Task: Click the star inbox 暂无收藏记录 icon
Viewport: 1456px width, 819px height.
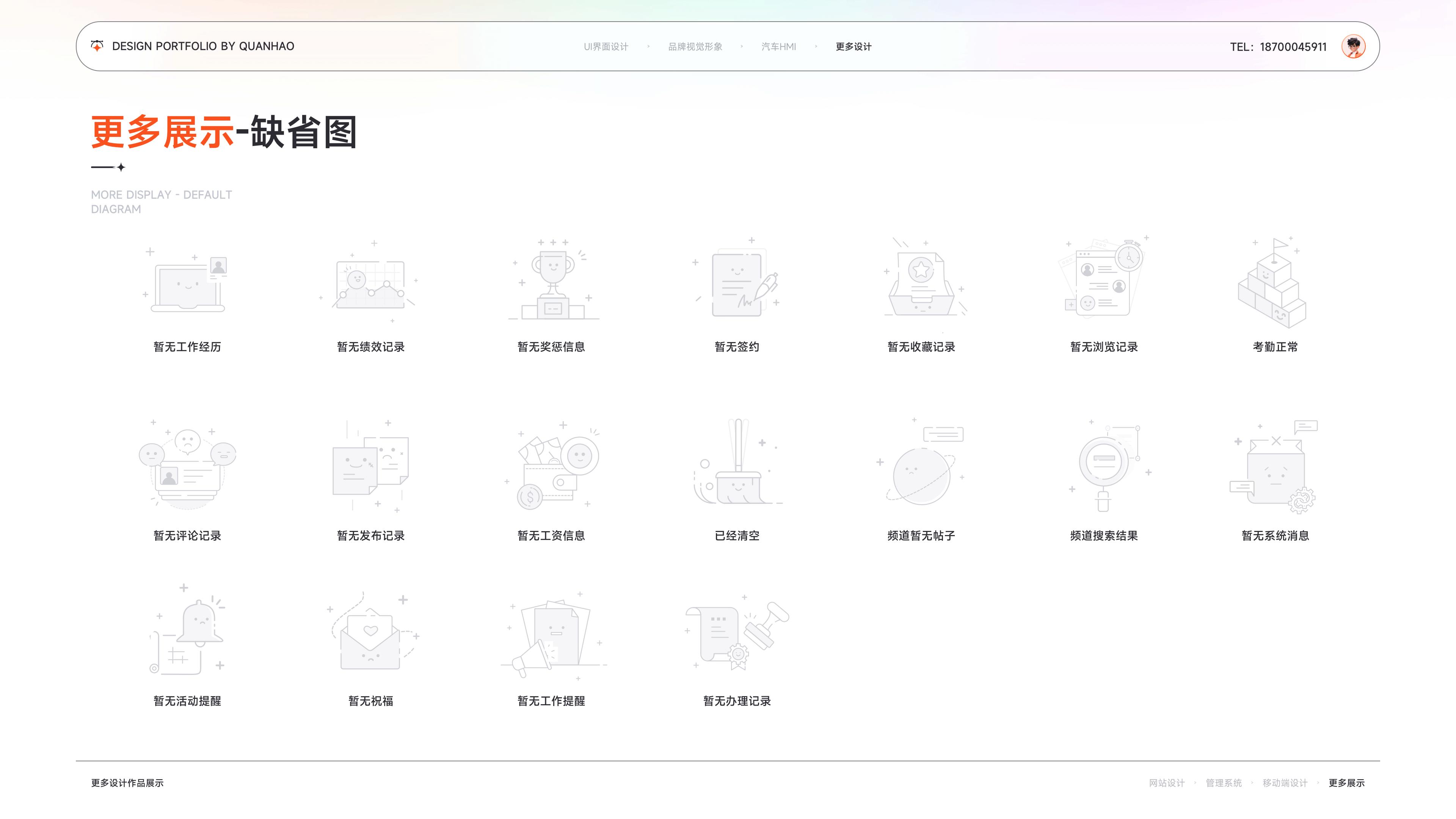Action: click(922, 281)
